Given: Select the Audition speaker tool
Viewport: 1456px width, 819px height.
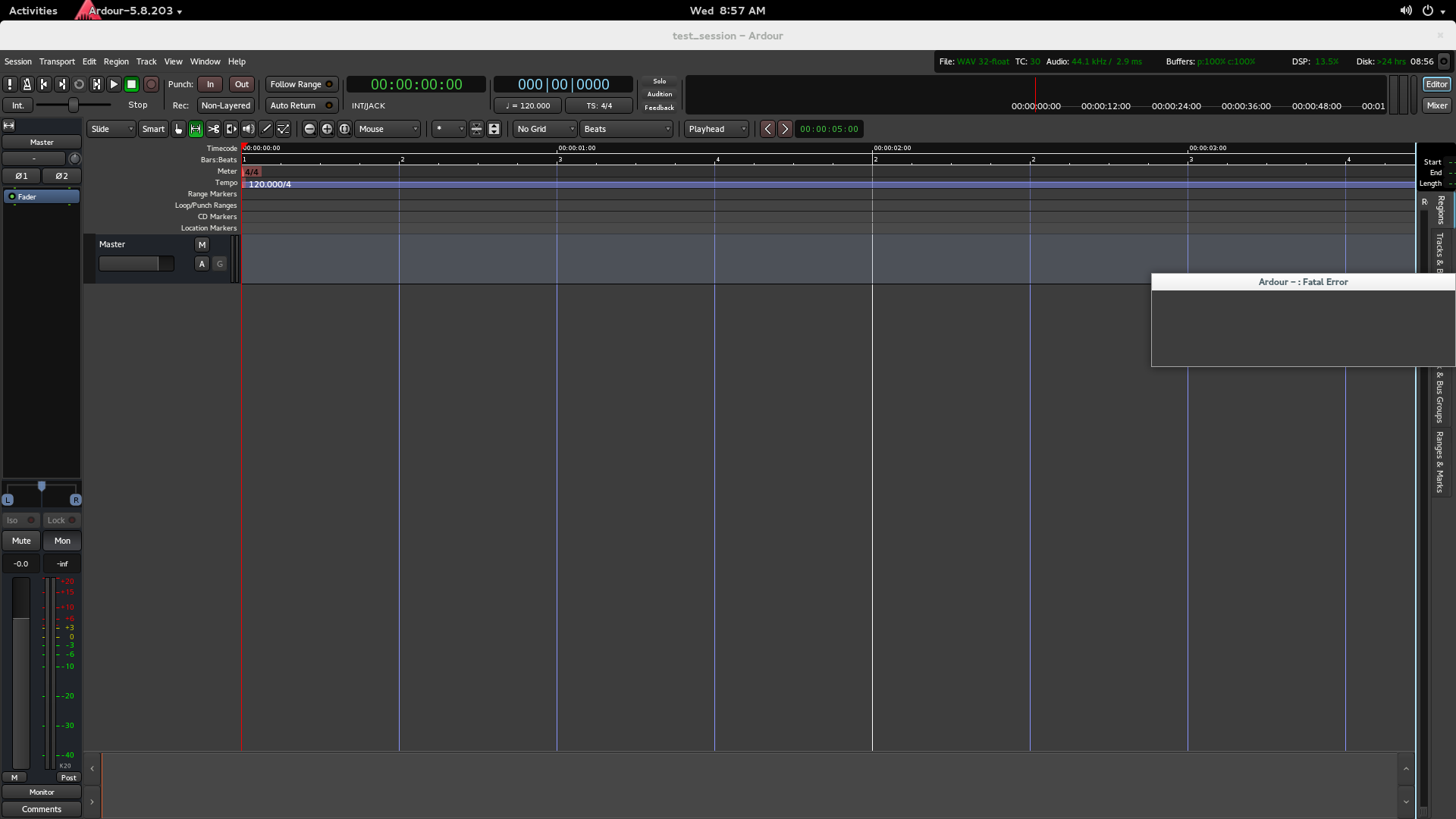Looking at the screenshot, I should click(249, 129).
